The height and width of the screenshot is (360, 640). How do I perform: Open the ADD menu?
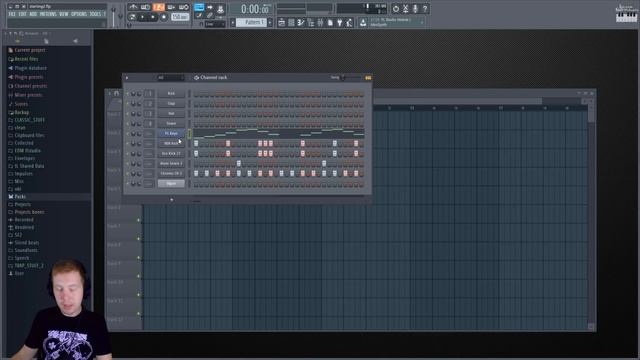33,14
